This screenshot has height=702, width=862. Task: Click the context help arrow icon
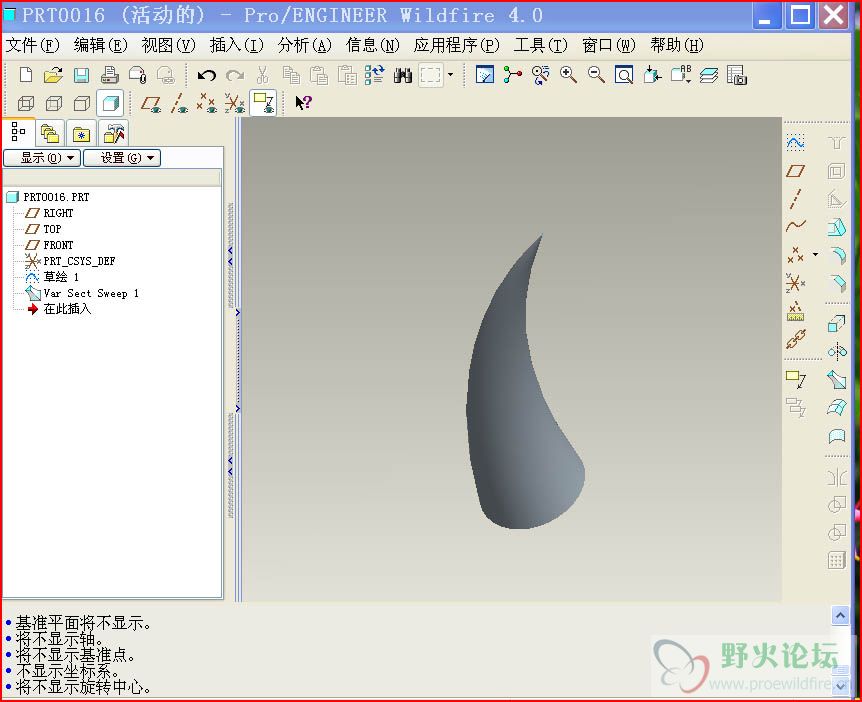(x=303, y=102)
